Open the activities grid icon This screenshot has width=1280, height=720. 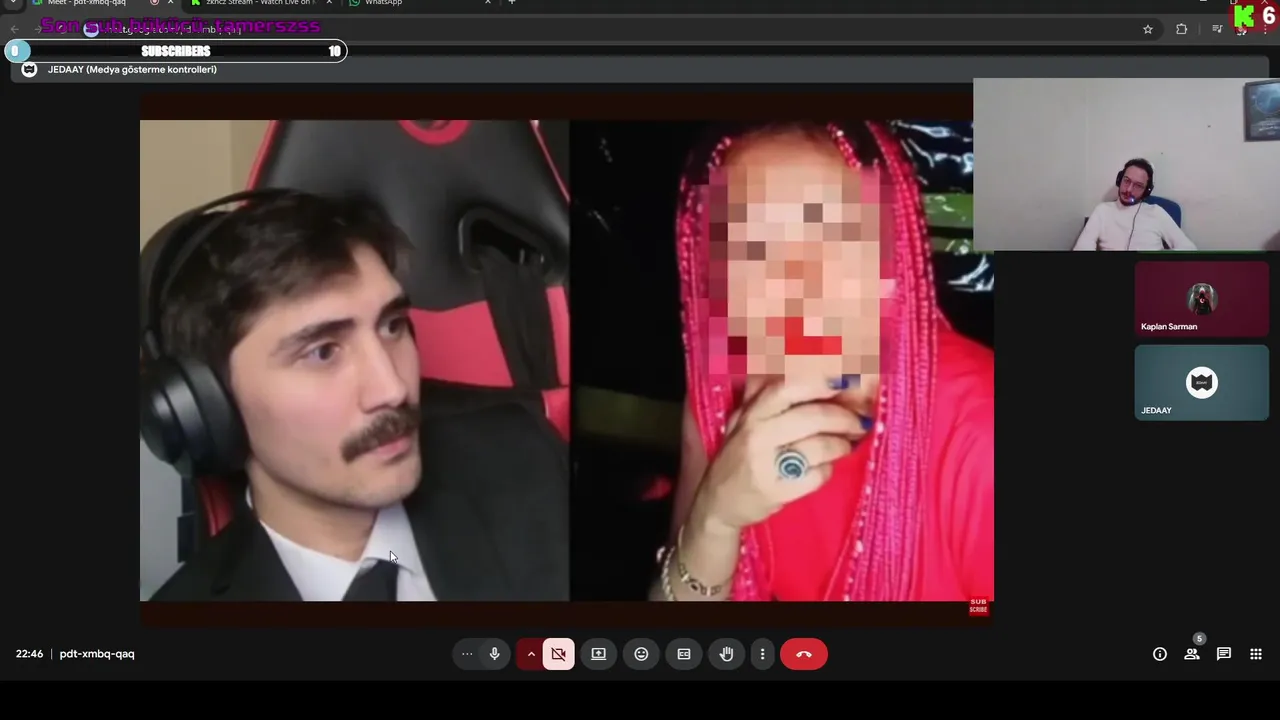(1256, 654)
